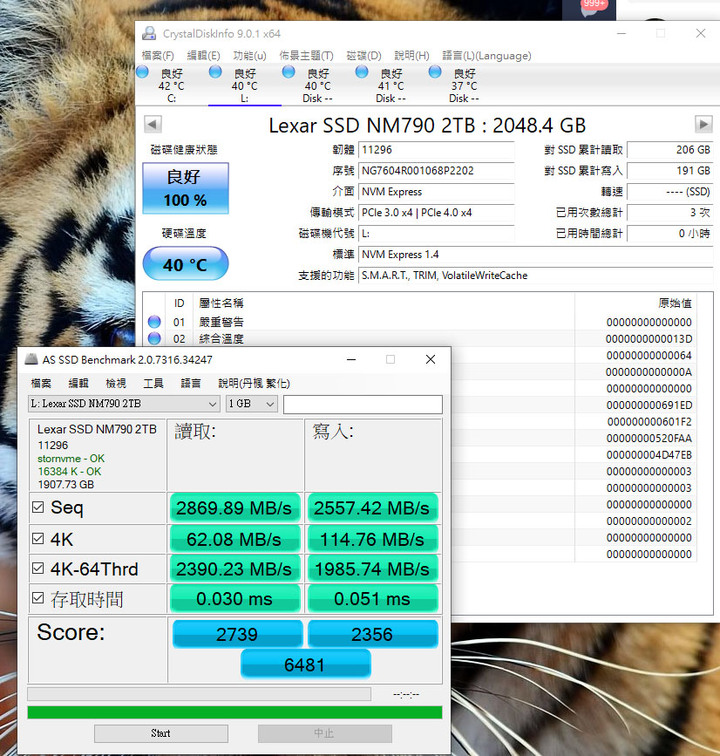Toggle the 4K benchmark checkbox
Screen dimensions: 720x756
click(x=38, y=539)
